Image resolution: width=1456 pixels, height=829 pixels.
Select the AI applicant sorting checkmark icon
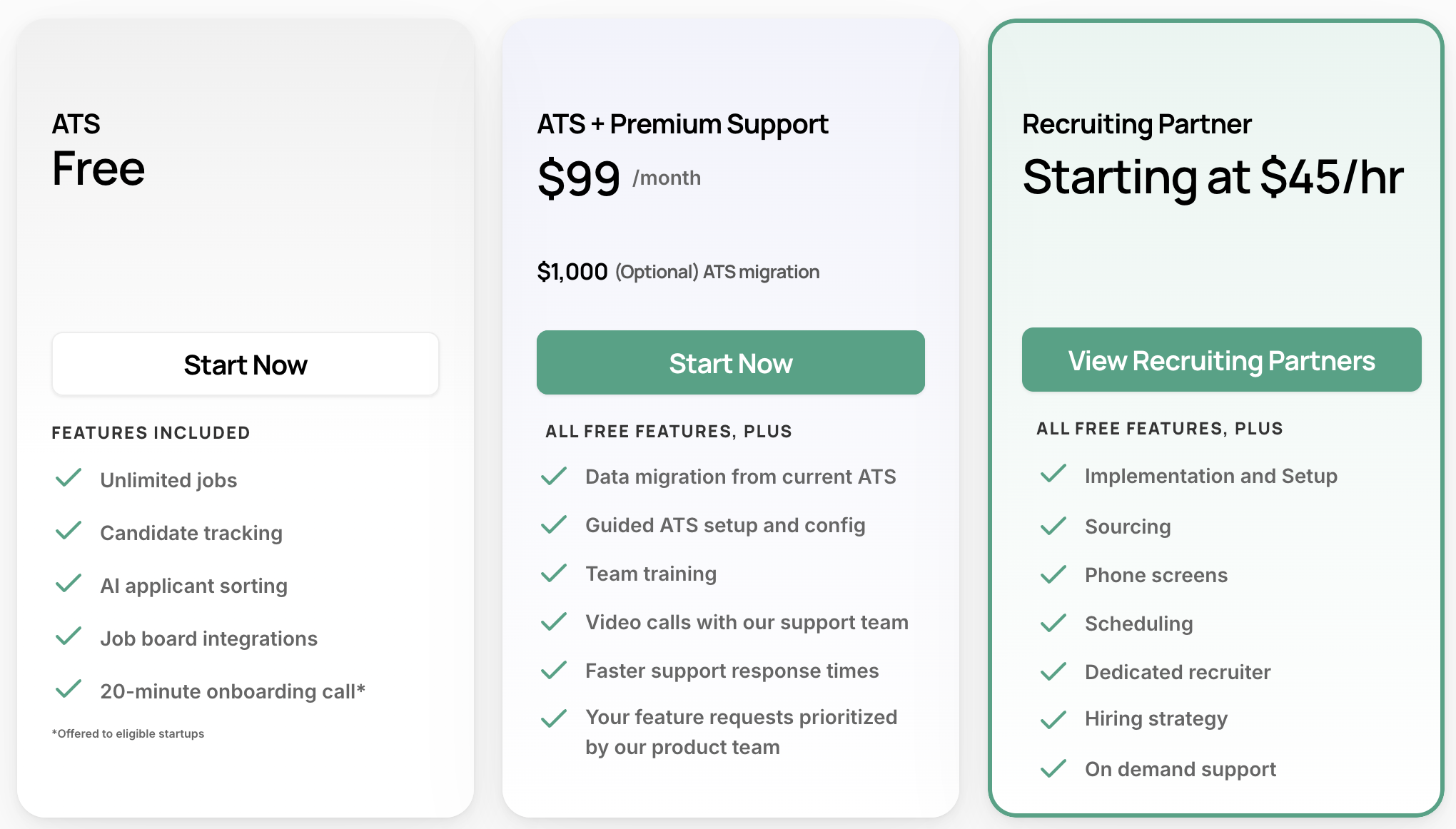click(x=69, y=584)
